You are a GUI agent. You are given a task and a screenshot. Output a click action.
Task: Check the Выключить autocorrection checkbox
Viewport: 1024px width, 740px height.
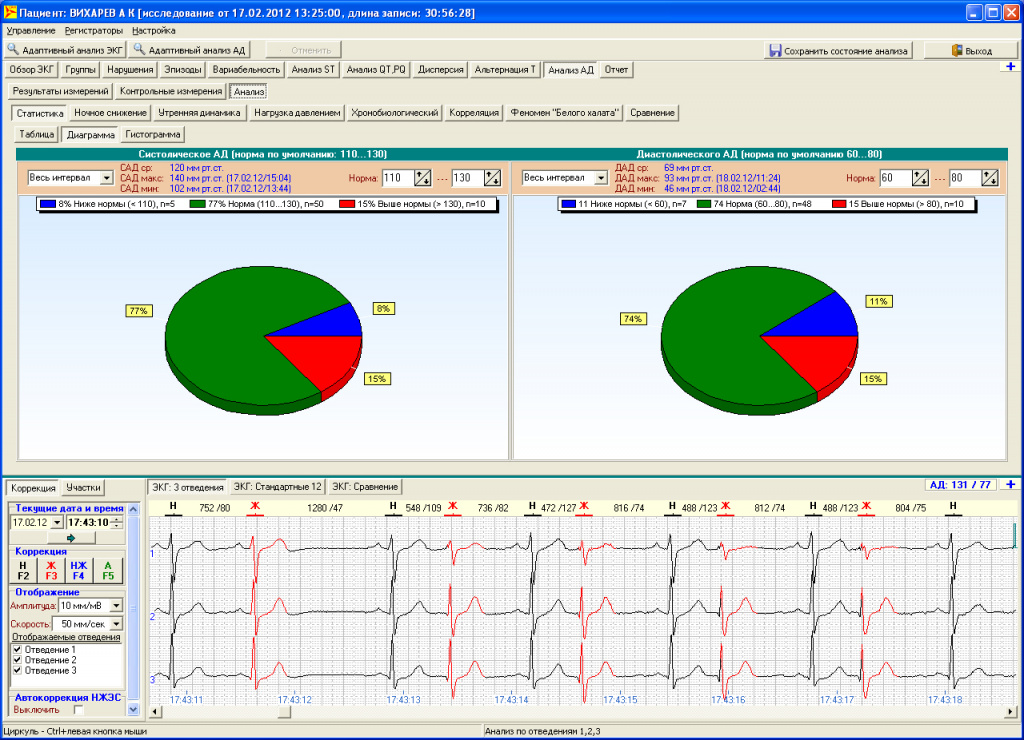click(78, 710)
